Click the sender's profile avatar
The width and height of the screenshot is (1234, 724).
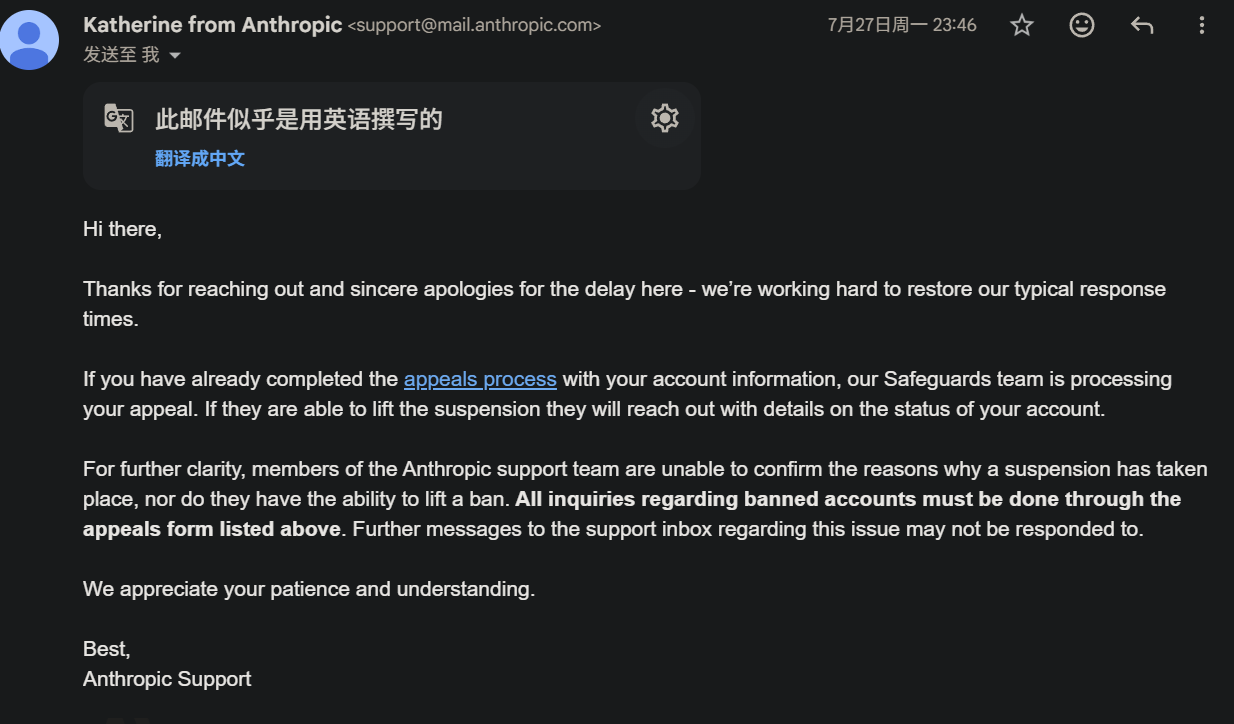click(29, 39)
